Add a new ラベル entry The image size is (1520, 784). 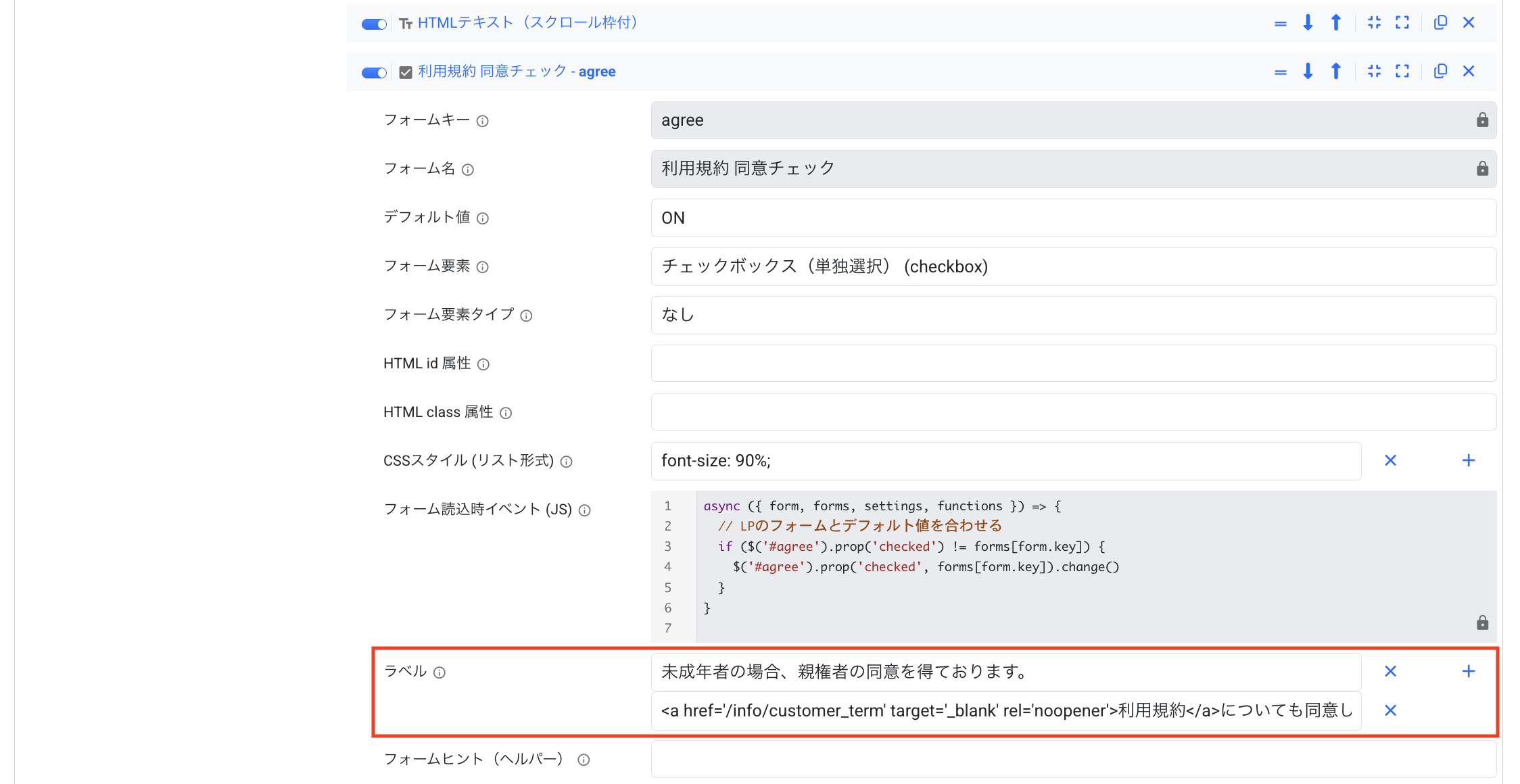point(1469,671)
